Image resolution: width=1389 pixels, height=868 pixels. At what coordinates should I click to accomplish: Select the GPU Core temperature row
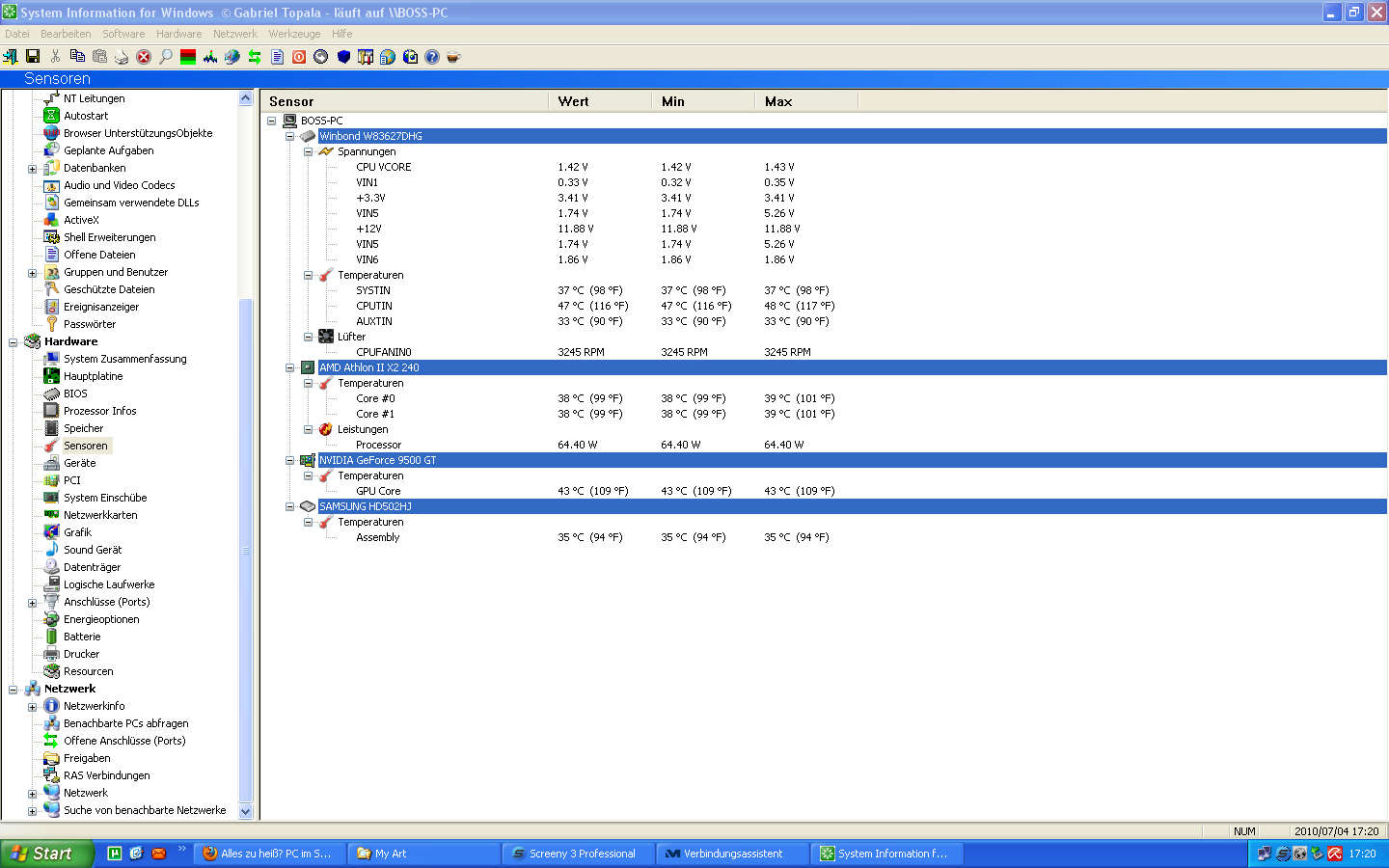(378, 491)
